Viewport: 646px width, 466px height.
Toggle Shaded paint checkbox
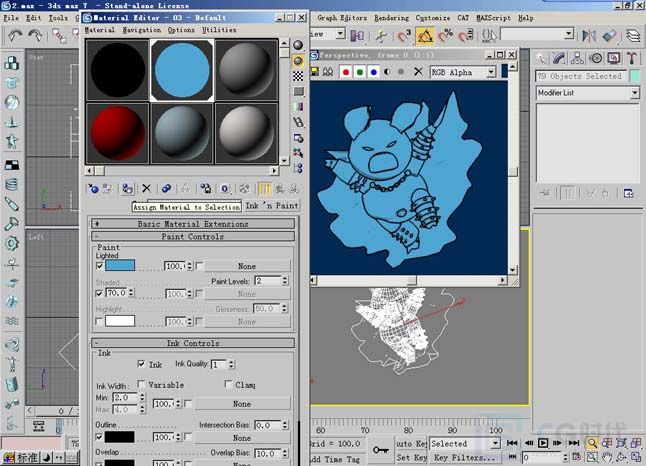(x=99, y=294)
